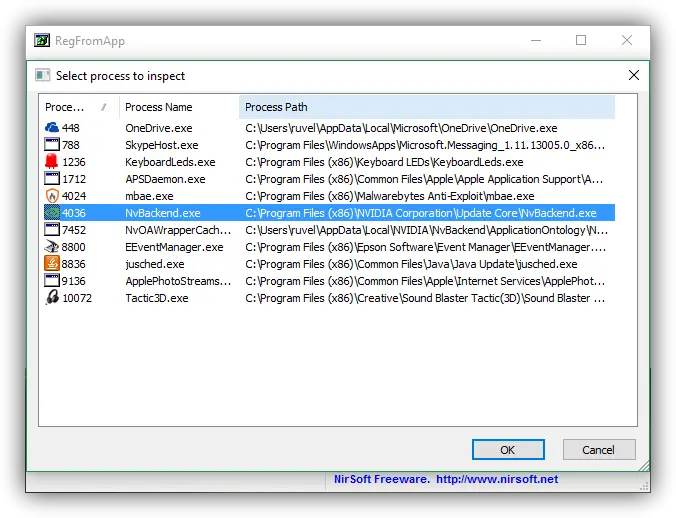
Task: Click the Epson Software Event Manager path
Action: pyautogui.click(x=426, y=247)
